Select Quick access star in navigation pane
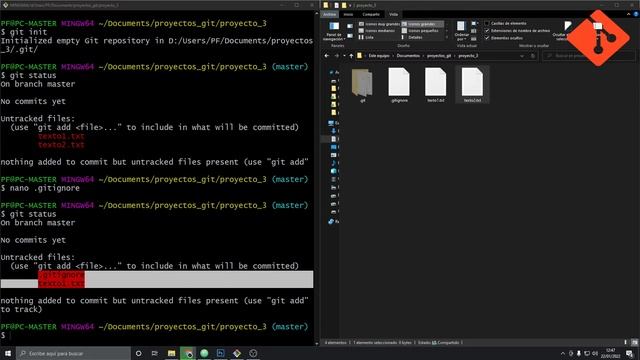This screenshot has height=360, width=640. click(331, 72)
